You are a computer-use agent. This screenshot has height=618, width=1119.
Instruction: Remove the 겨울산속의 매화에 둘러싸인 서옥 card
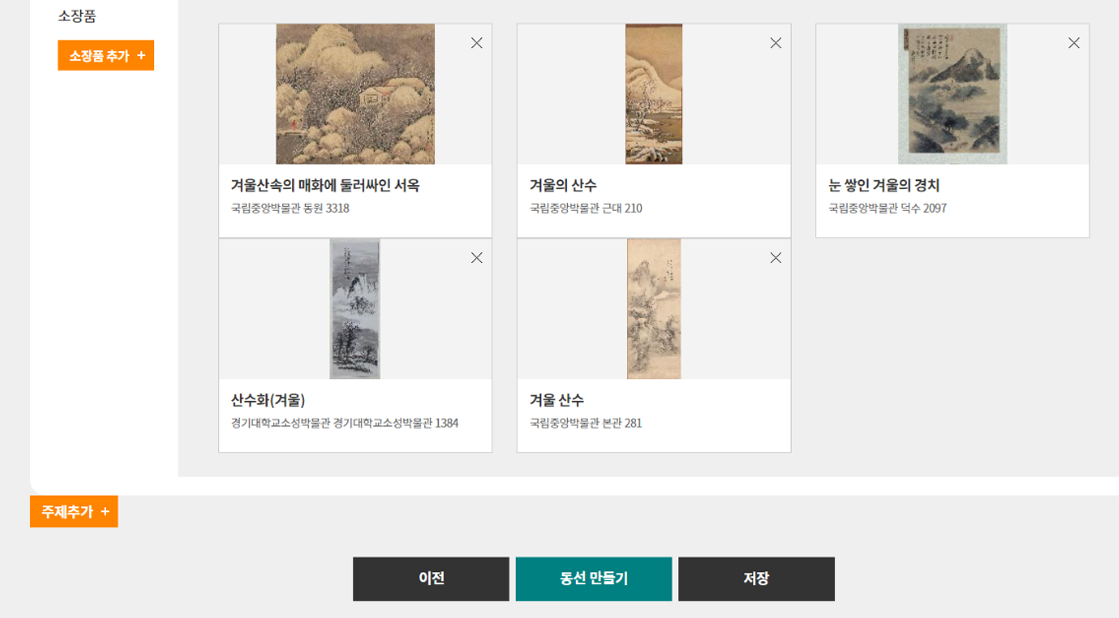(477, 43)
